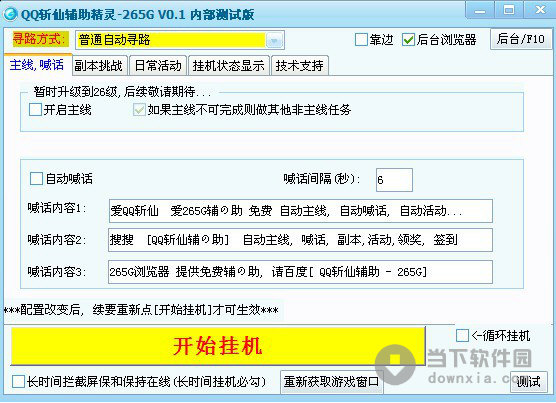Viewport: 556px width, 403px height.
Task: Uncheck the 后台浏览器 checkbox
Action: (408, 40)
